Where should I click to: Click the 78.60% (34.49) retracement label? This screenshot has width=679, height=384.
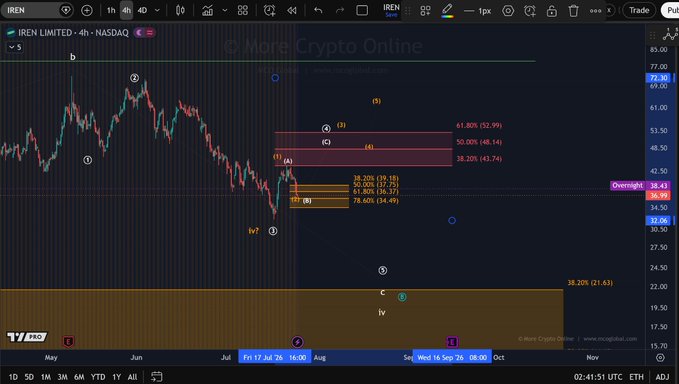point(376,200)
